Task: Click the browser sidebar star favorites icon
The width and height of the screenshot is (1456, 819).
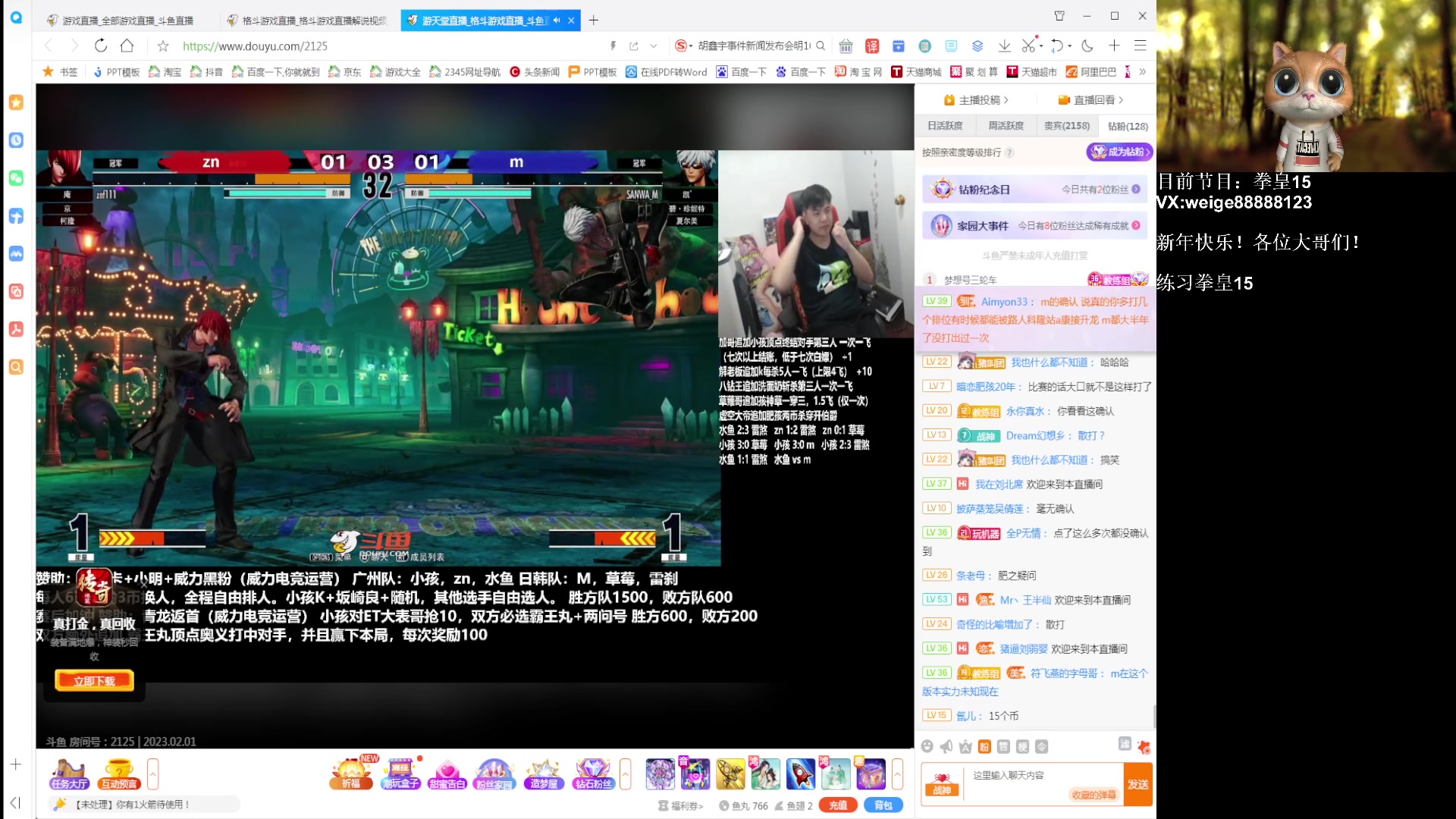Action: tap(16, 102)
